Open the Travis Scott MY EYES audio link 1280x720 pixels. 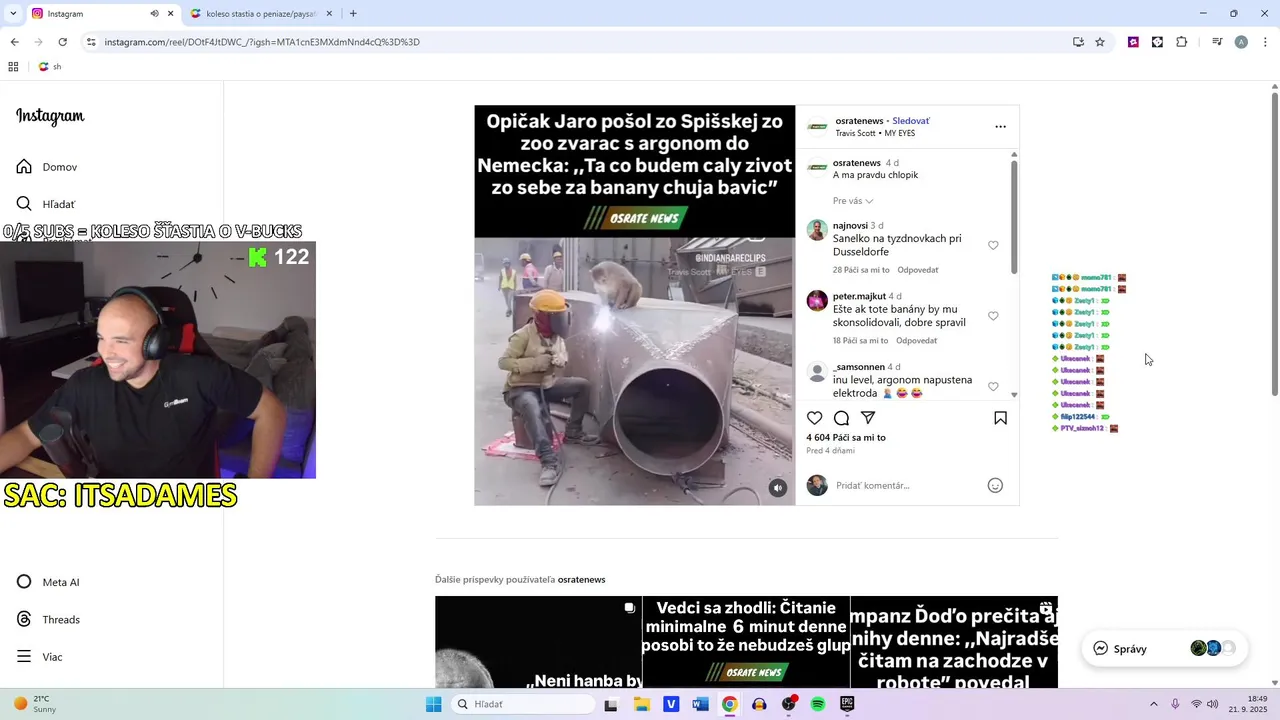tap(875, 134)
